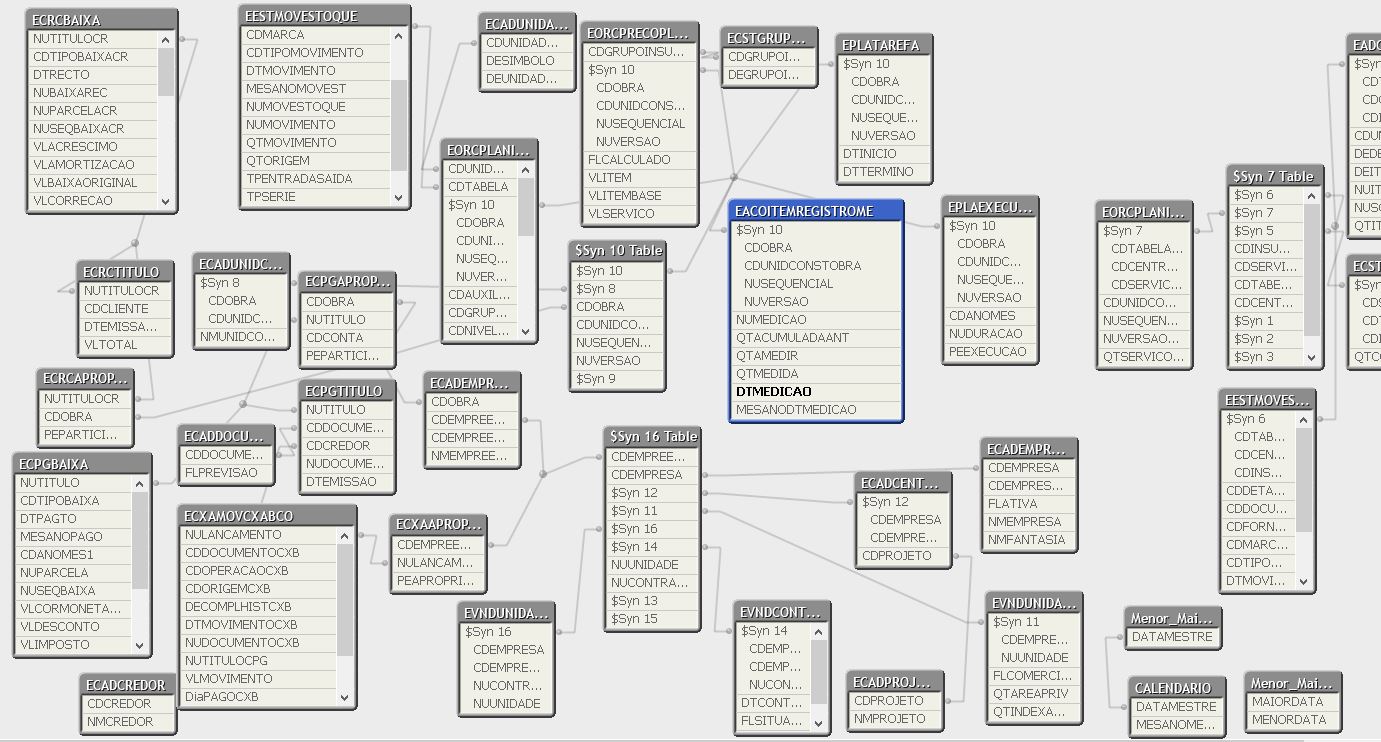The height and width of the screenshot is (742, 1381).
Task: Select NUDURACAO field
Action: [x=990, y=334]
